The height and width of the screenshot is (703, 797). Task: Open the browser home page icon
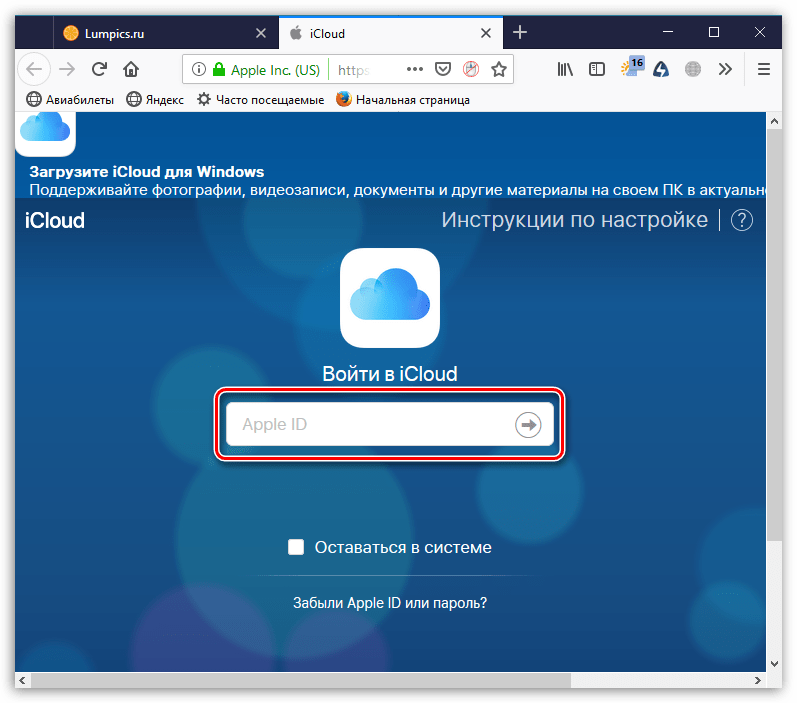(131, 69)
